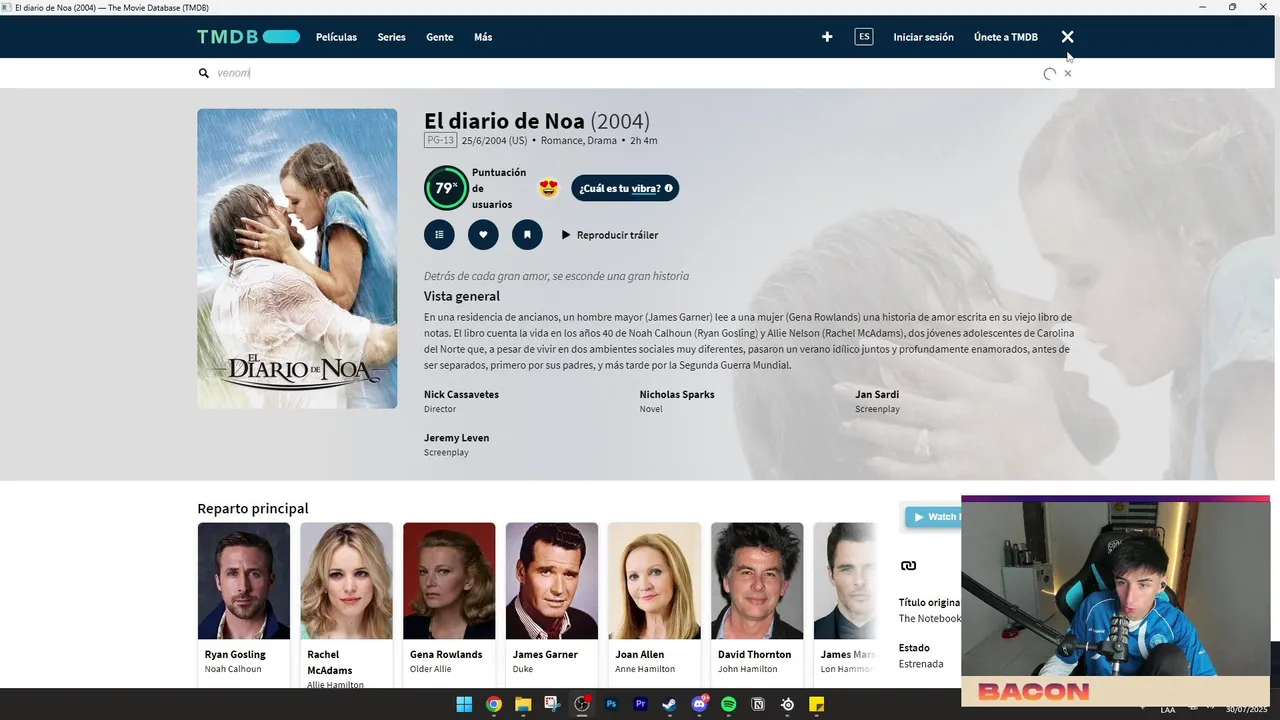The height and width of the screenshot is (720, 1280).
Task: Open the homepage link chain icon
Action: pos(908,566)
